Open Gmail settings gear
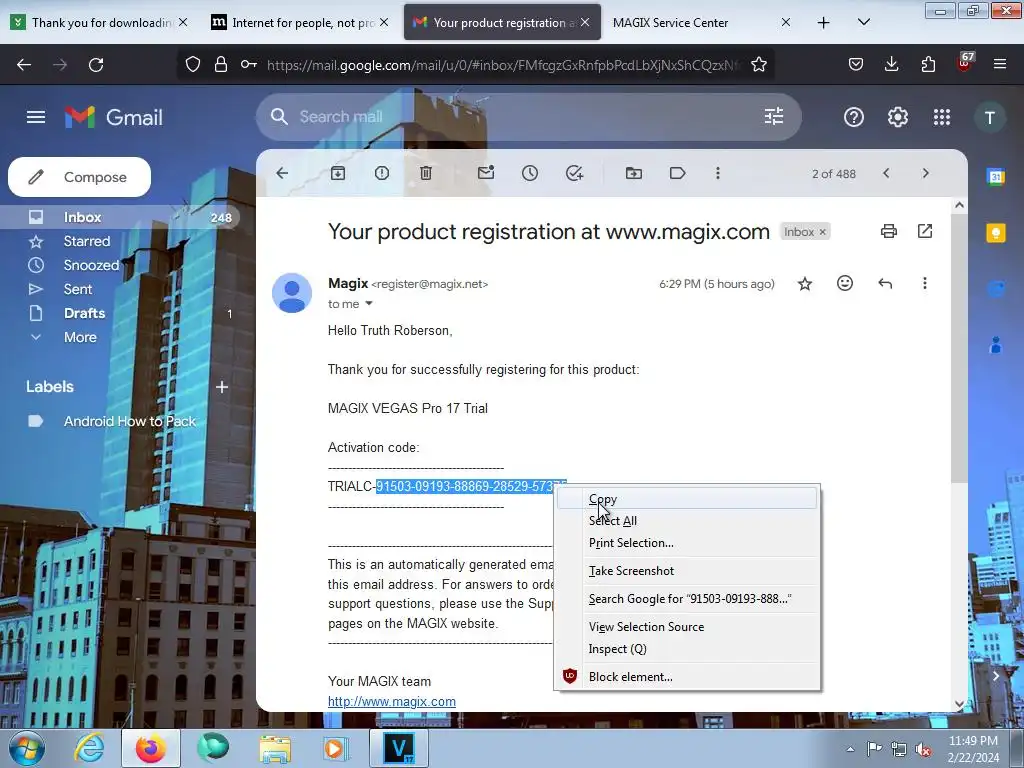Image resolution: width=1024 pixels, height=768 pixels. (898, 118)
